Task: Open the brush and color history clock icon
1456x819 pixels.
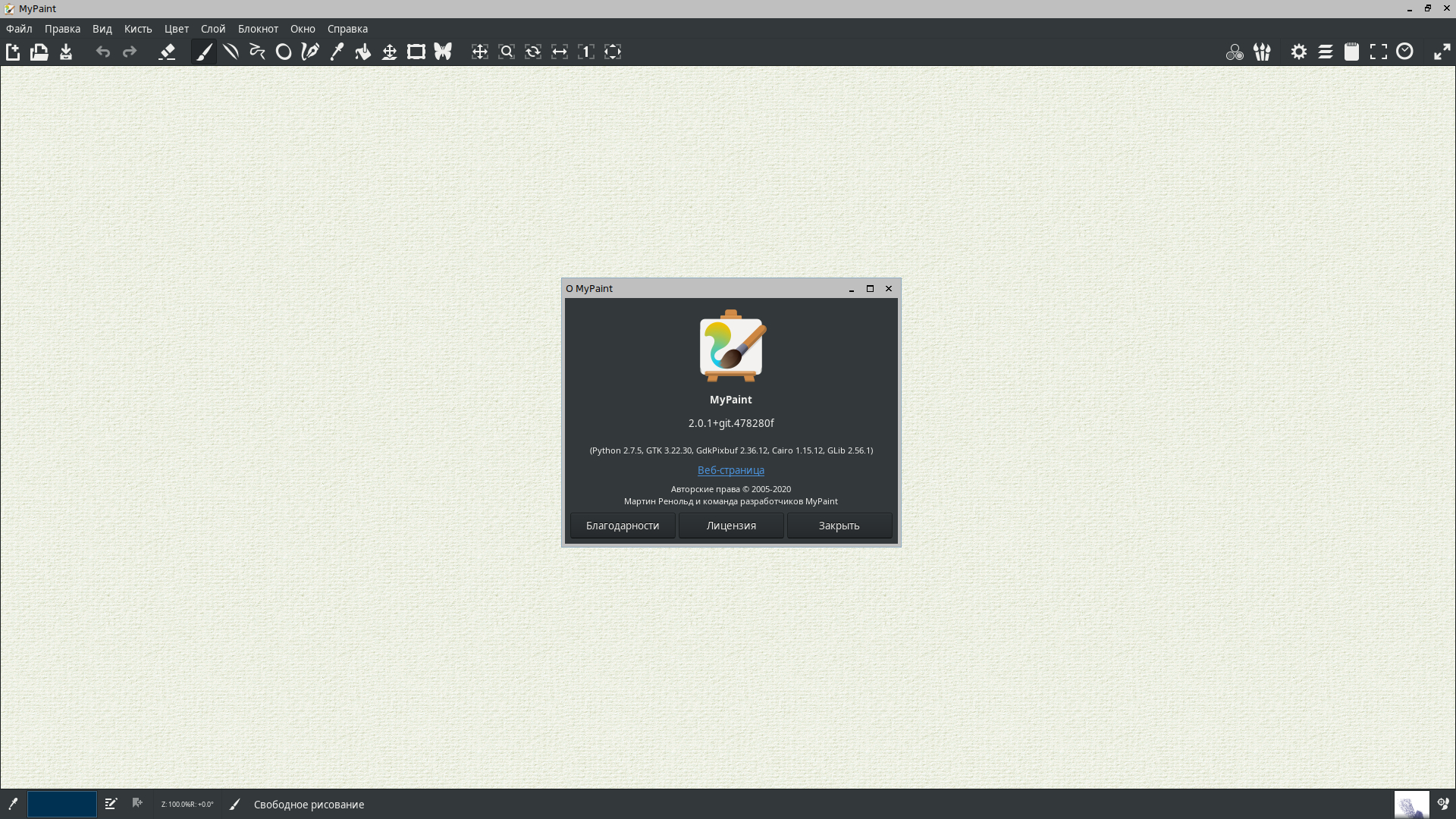Action: pos(1405,52)
